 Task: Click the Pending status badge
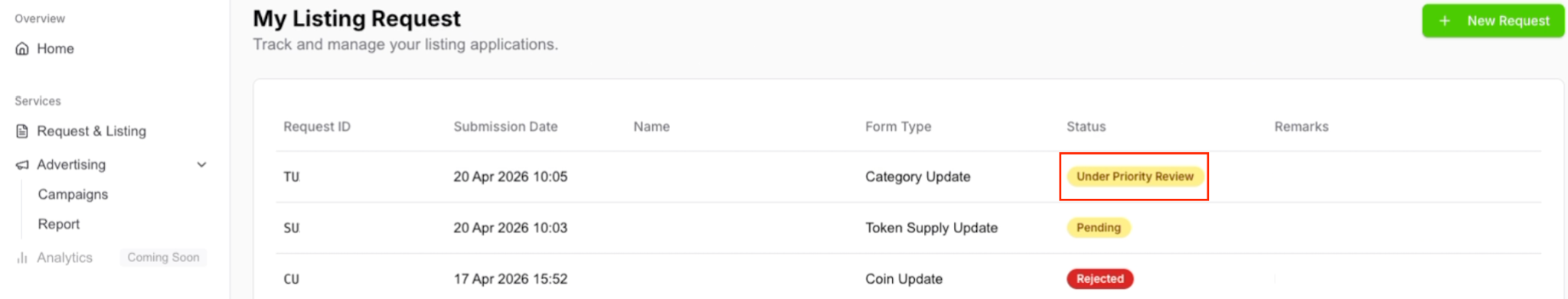[x=1099, y=228]
